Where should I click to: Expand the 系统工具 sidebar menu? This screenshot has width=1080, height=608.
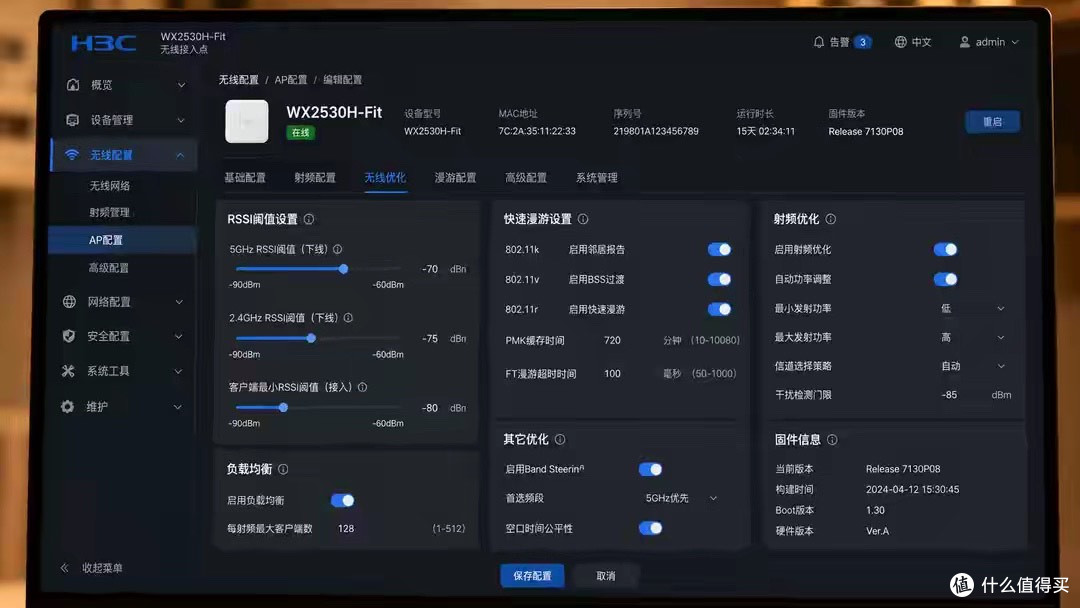pyautogui.click(x=178, y=372)
